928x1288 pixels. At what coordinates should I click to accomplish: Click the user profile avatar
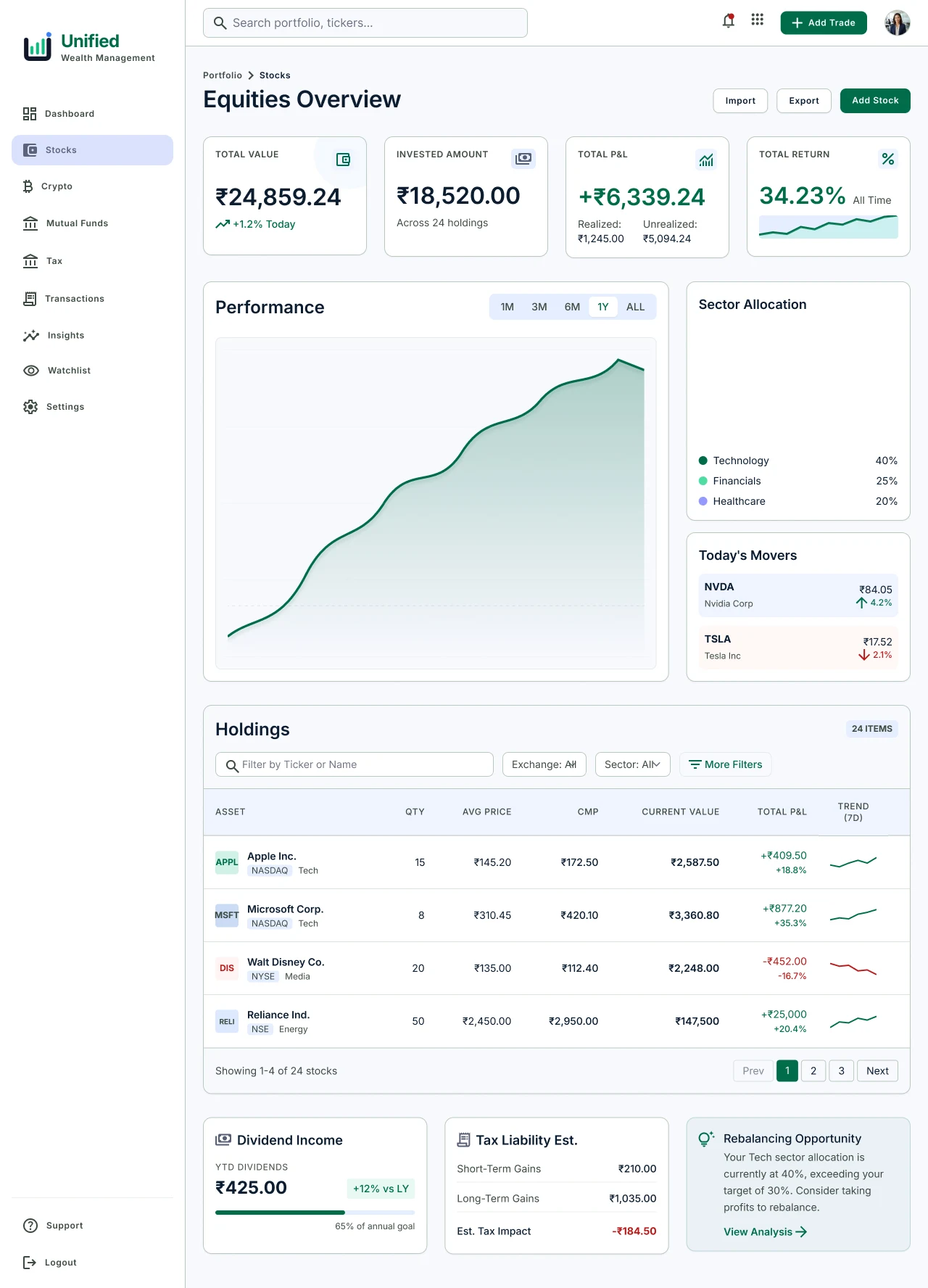[898, 22]
